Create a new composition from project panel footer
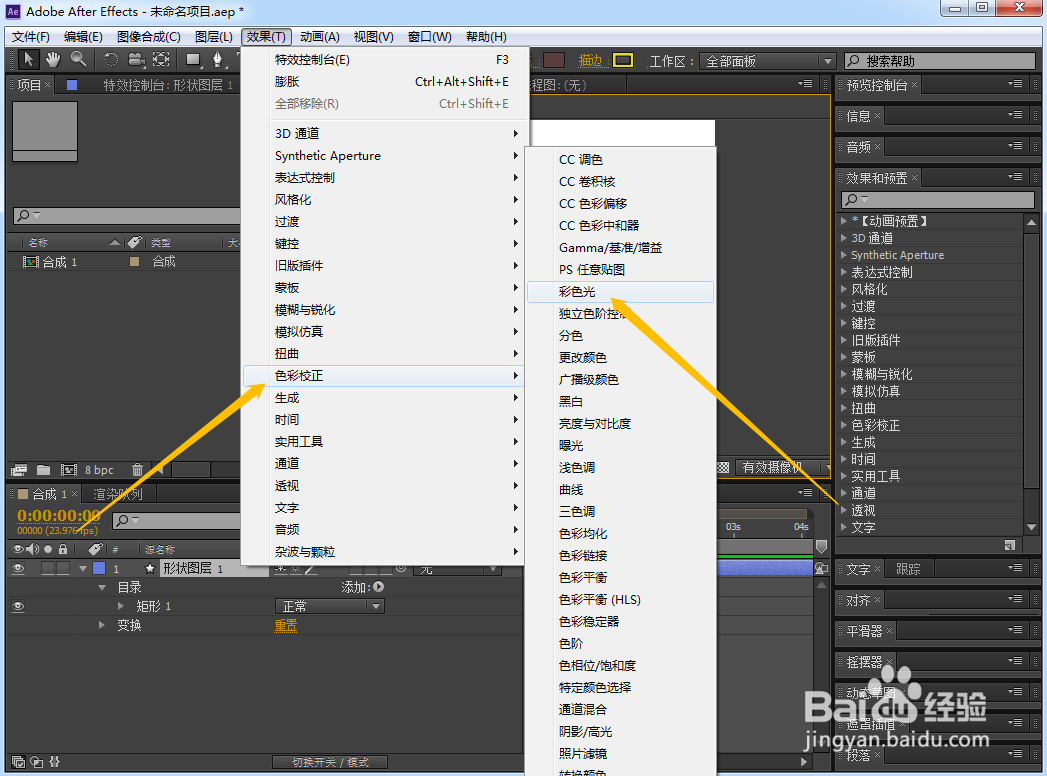This screenshot has width=1047, height=776. point(69,470)
